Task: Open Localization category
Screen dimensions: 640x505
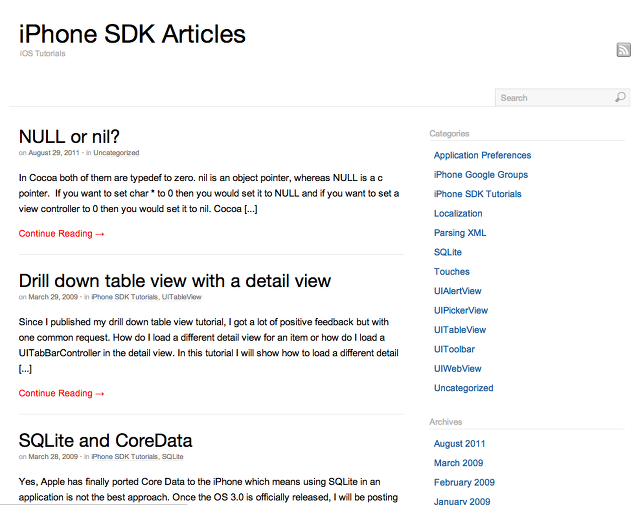Action: (458, 214)
